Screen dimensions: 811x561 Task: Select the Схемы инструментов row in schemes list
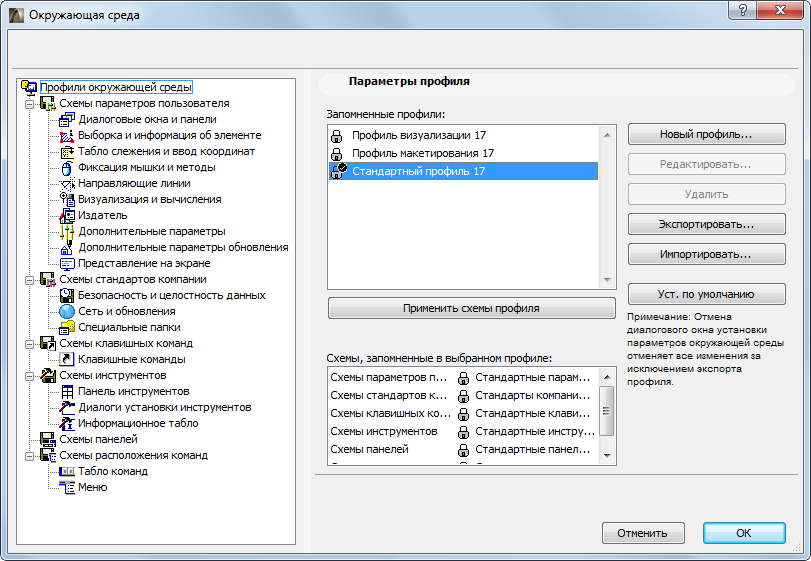pos(463,431)
